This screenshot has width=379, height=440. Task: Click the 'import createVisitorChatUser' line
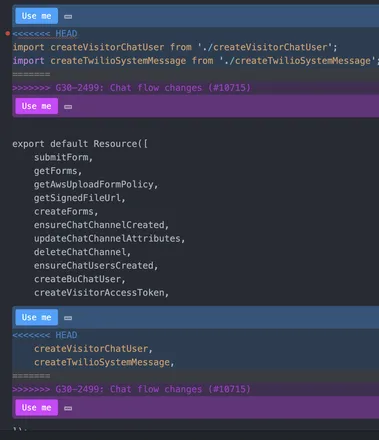click(x=175, y=47)
